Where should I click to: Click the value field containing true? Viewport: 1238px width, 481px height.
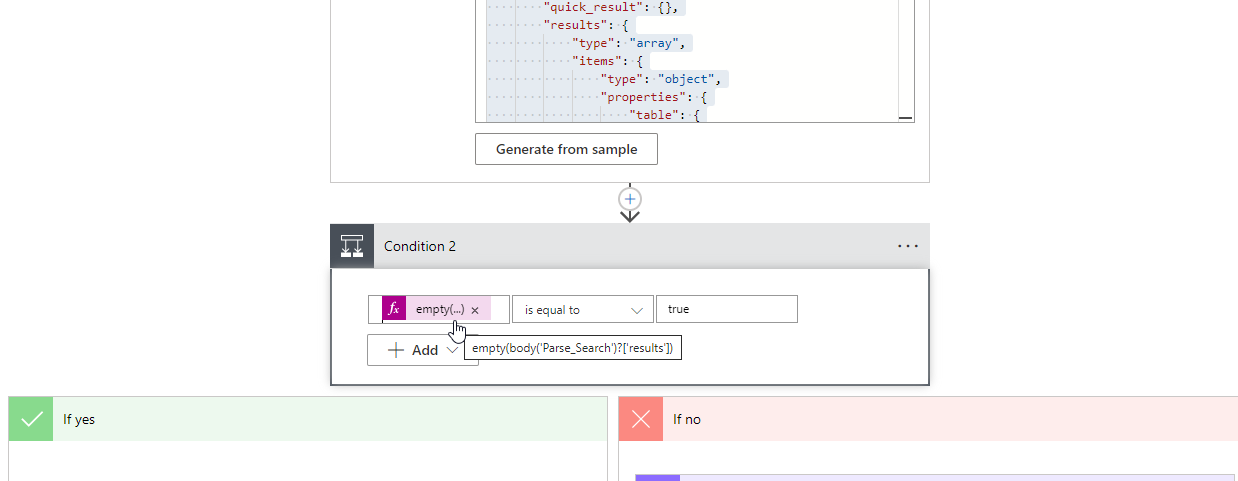pyautogui.click(x=726, y=309)
